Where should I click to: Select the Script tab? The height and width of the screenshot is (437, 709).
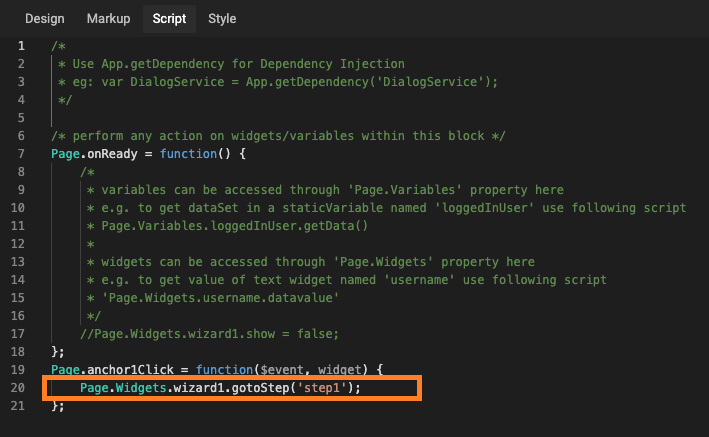point(169,19)
